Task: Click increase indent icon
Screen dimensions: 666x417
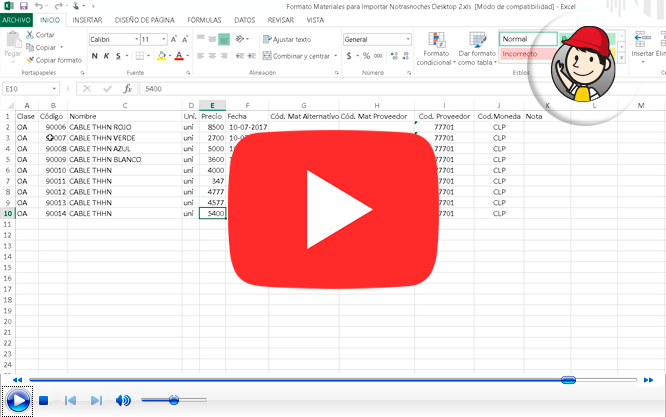Action: [x=251, y=56]
